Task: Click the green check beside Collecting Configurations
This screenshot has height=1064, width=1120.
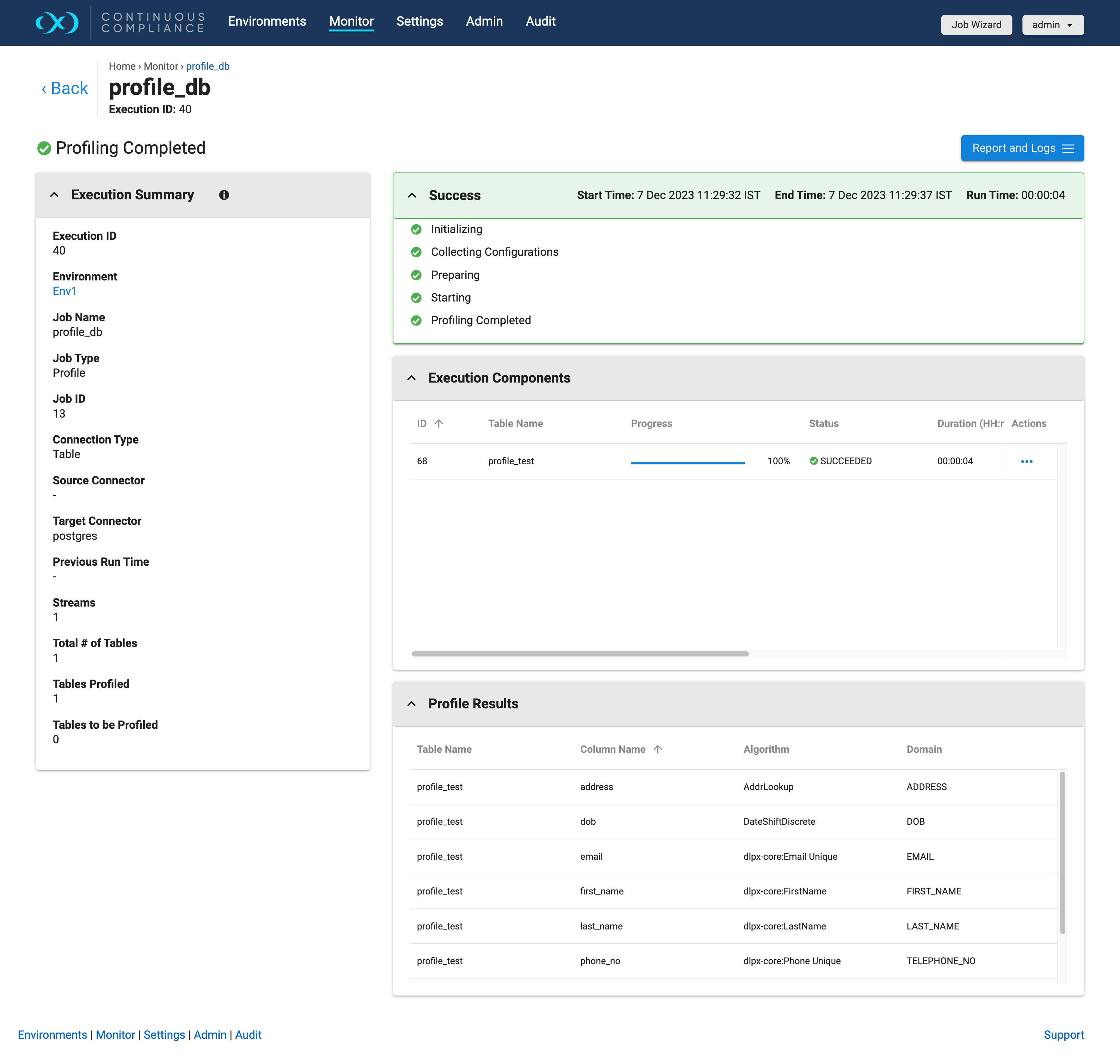Action: tap(417, 252)
